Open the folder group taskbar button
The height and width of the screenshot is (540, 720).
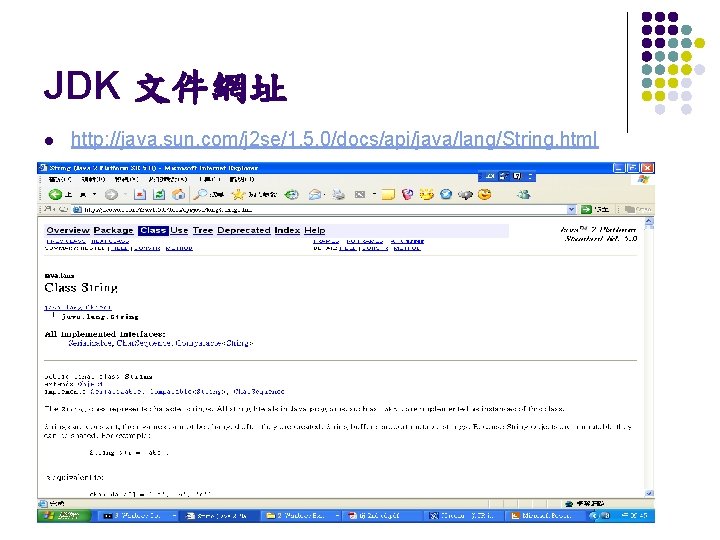click(301, 516)
